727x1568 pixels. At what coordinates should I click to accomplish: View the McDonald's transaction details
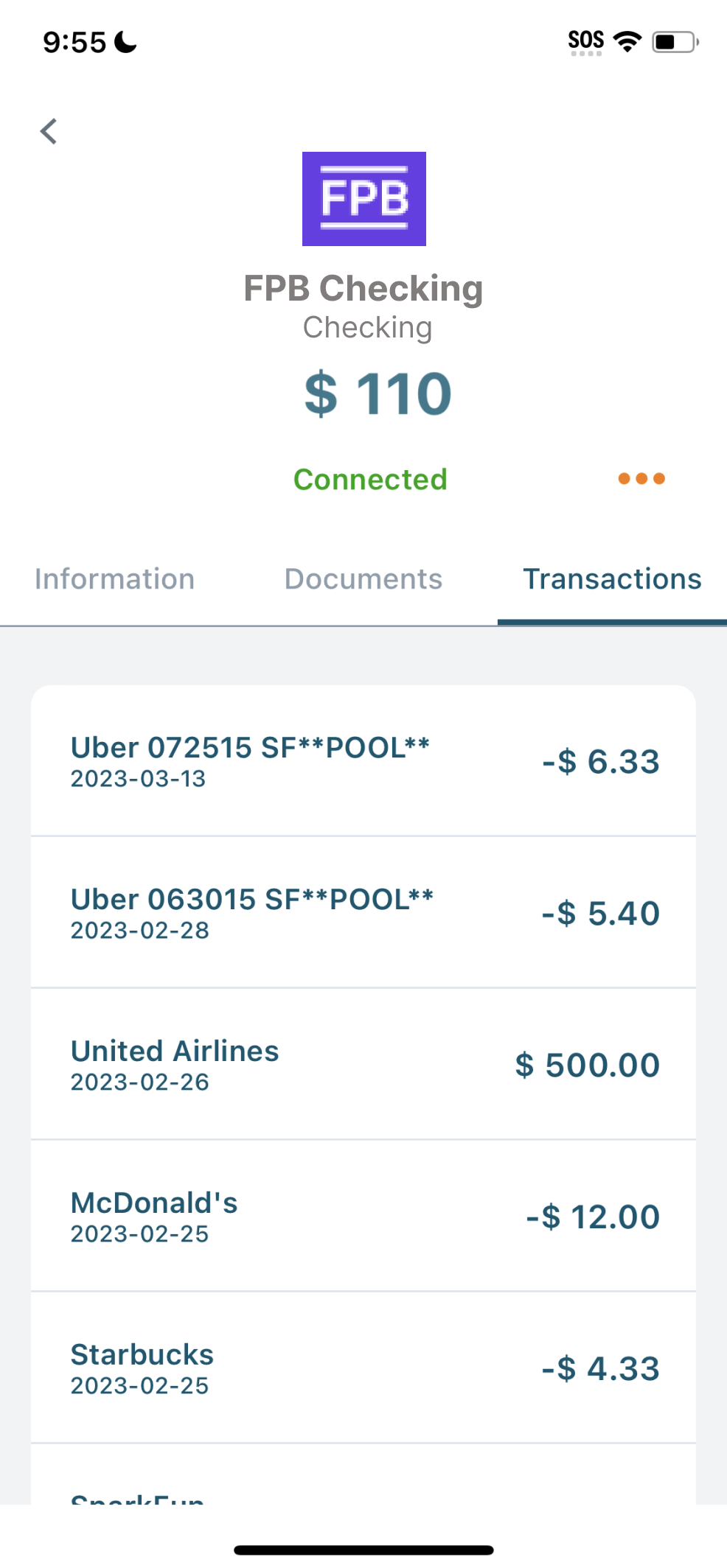pyautogui.click(x=363, y=1217)
